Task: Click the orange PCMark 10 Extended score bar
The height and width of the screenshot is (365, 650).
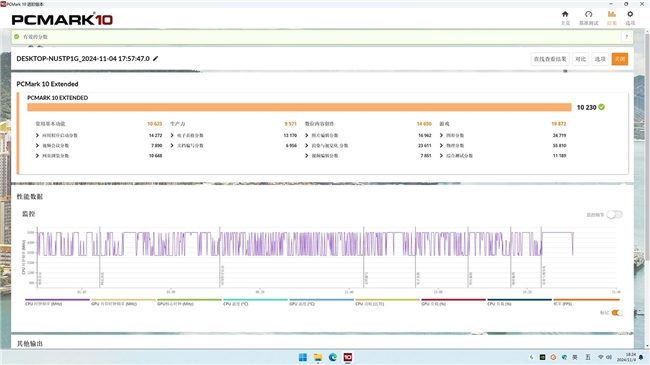Action: click(299, 107)
